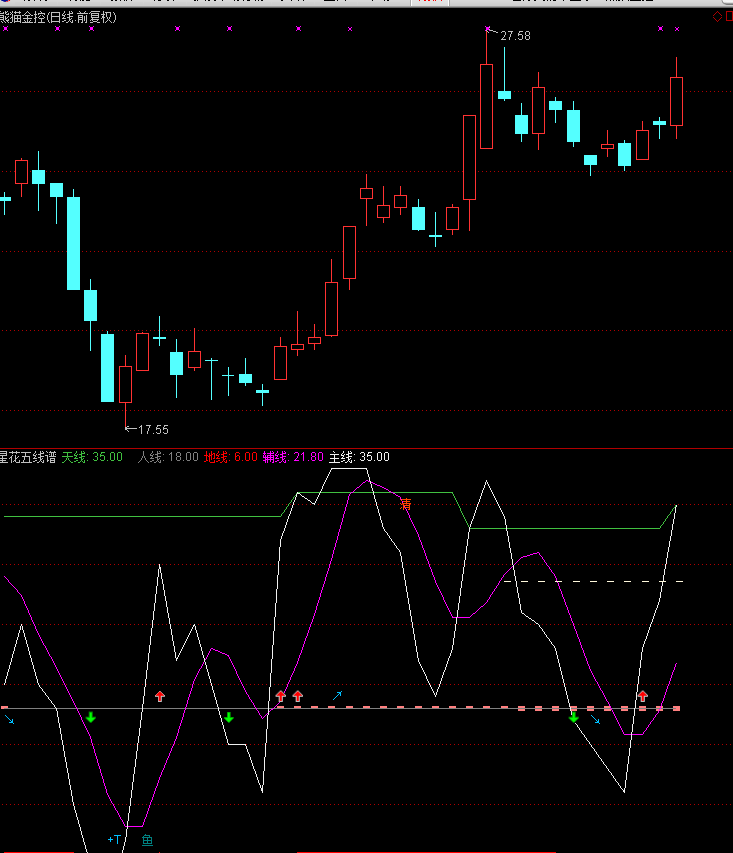Click the leftmost red up arrow signal

[x=159, y=696]
